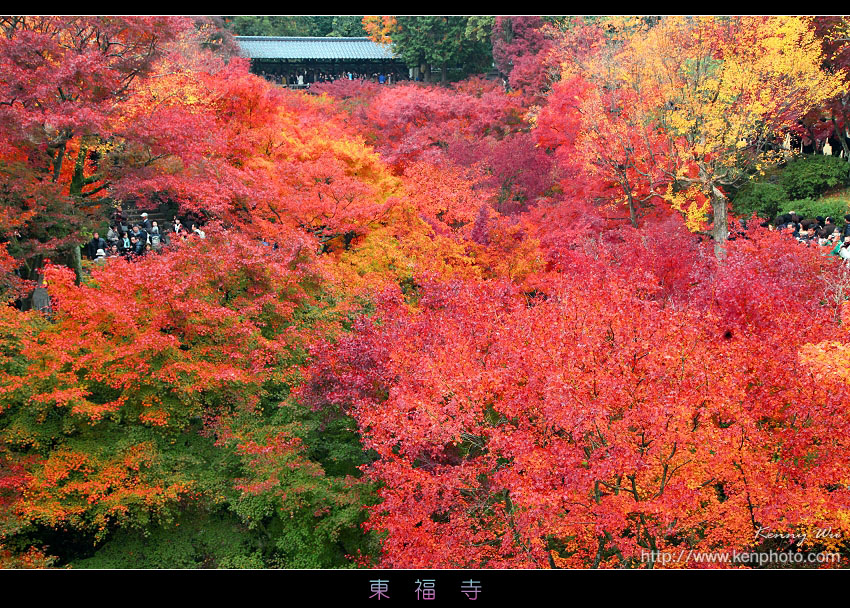Click the 東福寺 caption text
The image size is (850, 608).
click(425, 590)
